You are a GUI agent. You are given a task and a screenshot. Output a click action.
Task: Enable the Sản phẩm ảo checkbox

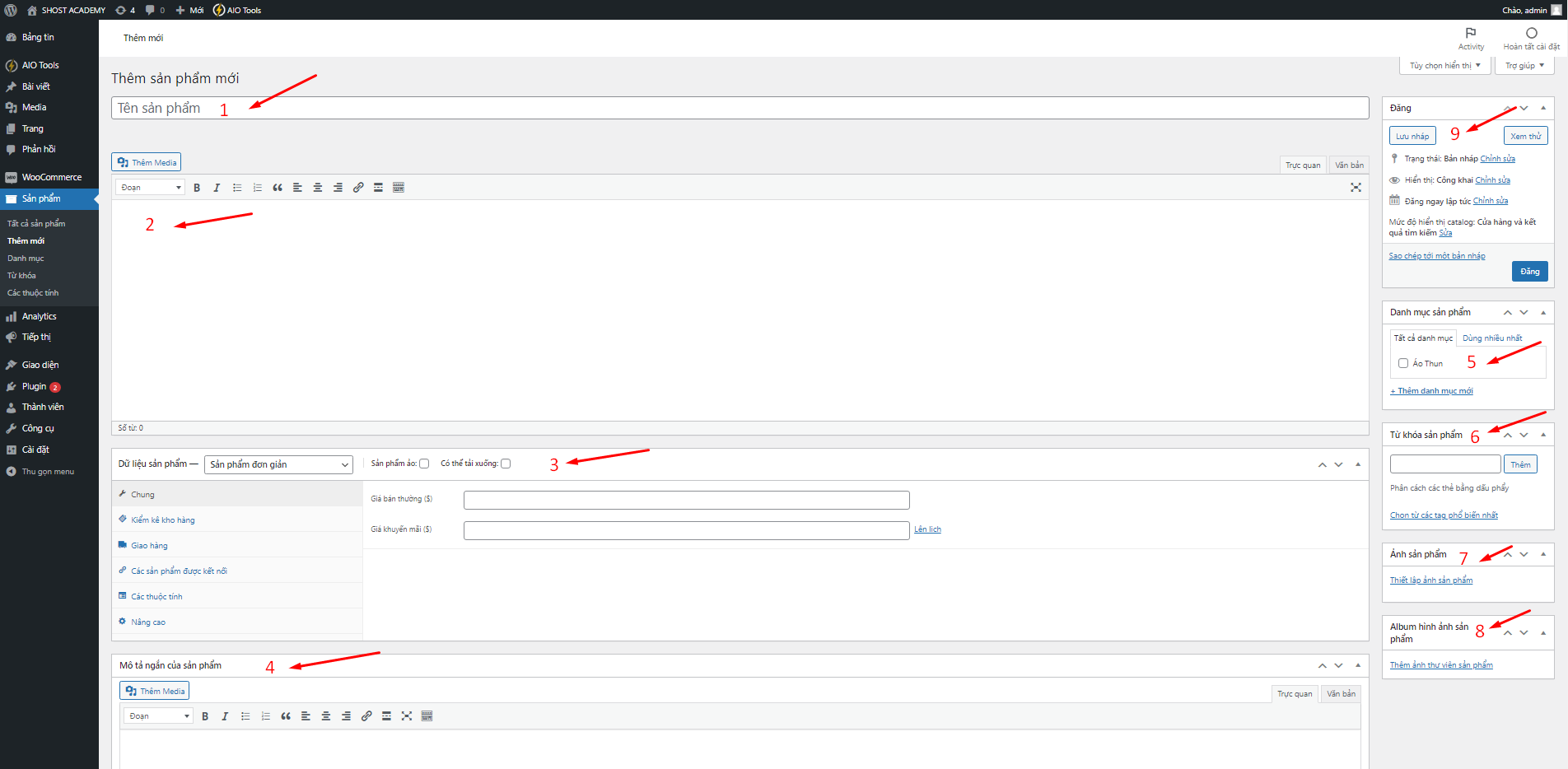[424, 464]
